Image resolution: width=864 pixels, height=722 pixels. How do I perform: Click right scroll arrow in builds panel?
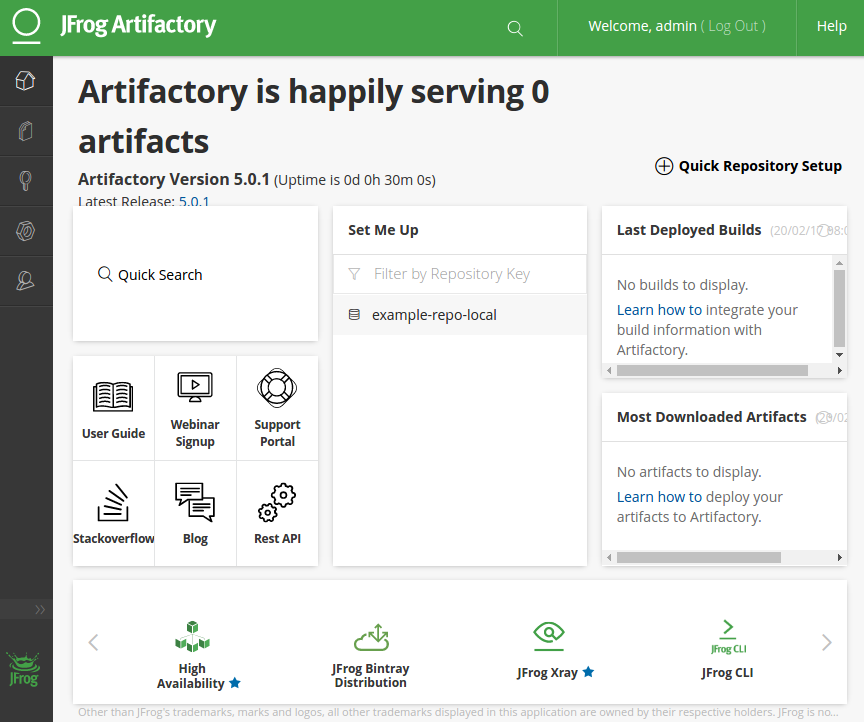click(x=839, y=370)
